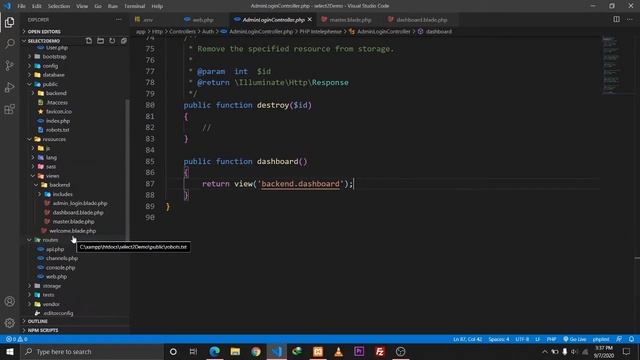Open the Manage gear menu

[x=9, y=323]
